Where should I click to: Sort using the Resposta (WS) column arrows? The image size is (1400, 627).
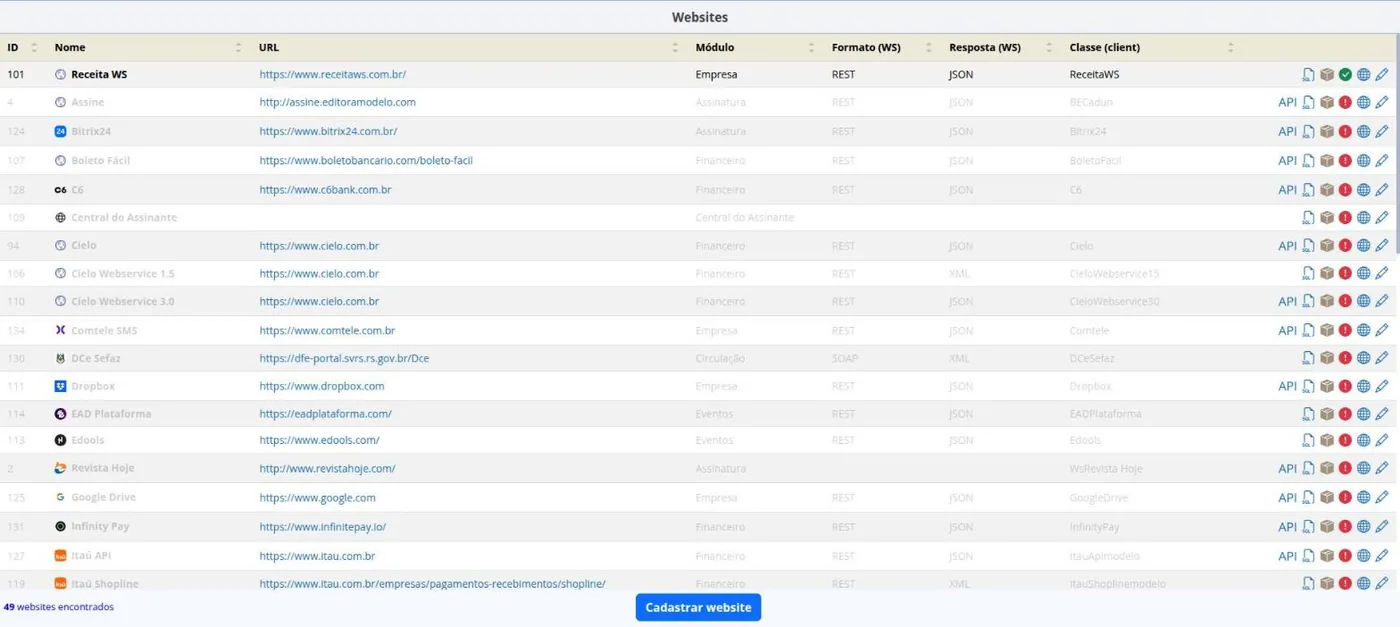(1049, 47)
